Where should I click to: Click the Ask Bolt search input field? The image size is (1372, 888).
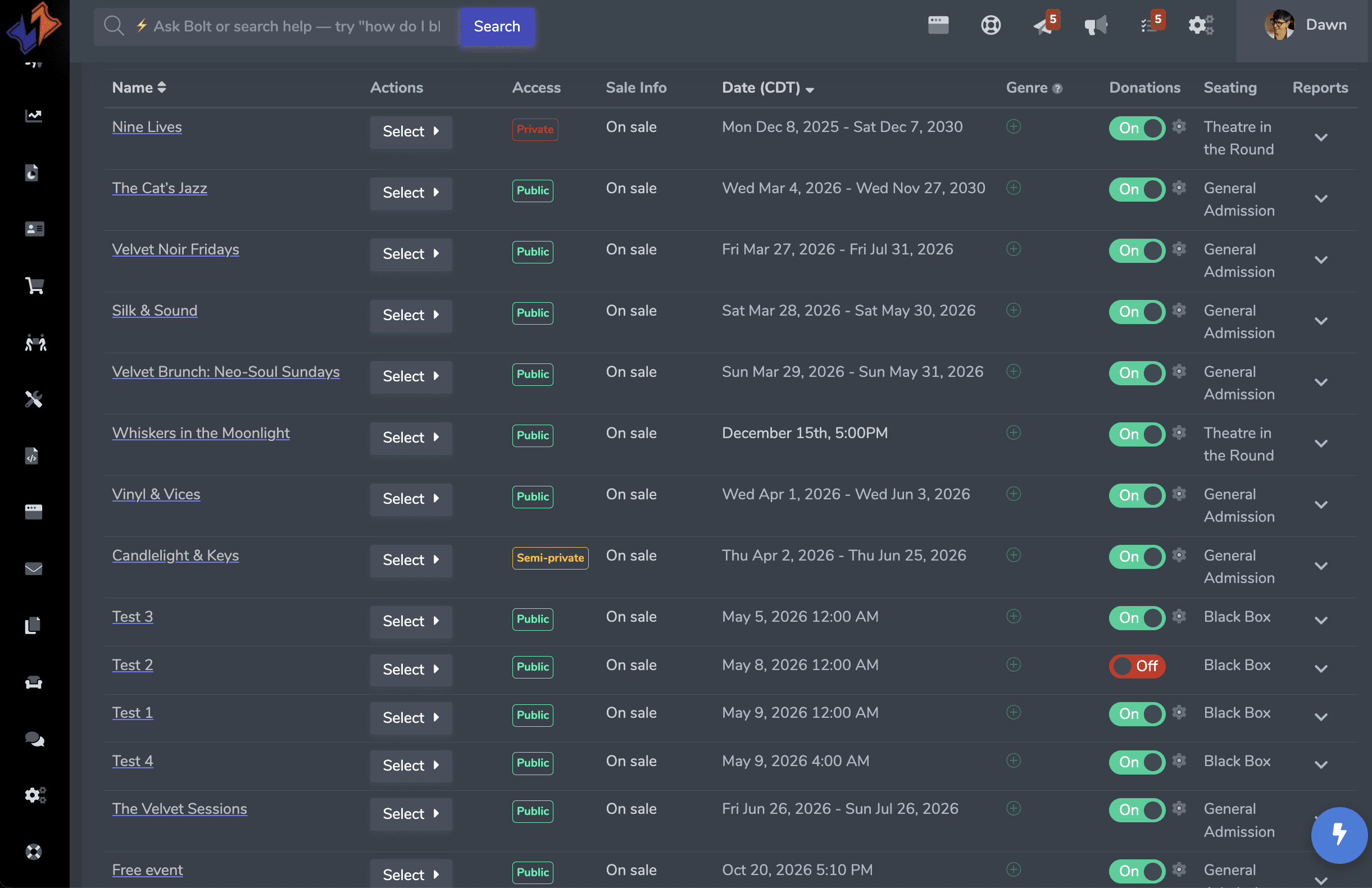click(277, 26)
